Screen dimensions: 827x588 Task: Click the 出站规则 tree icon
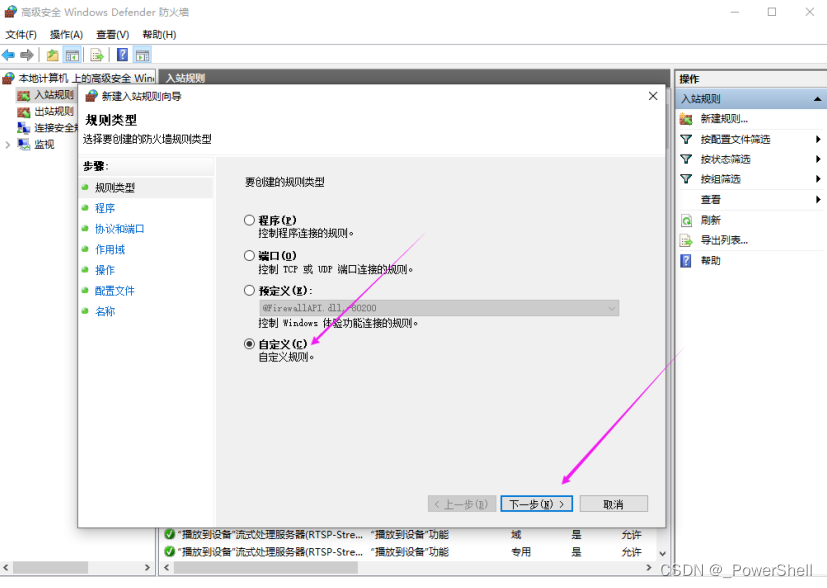tap(23, 112)
